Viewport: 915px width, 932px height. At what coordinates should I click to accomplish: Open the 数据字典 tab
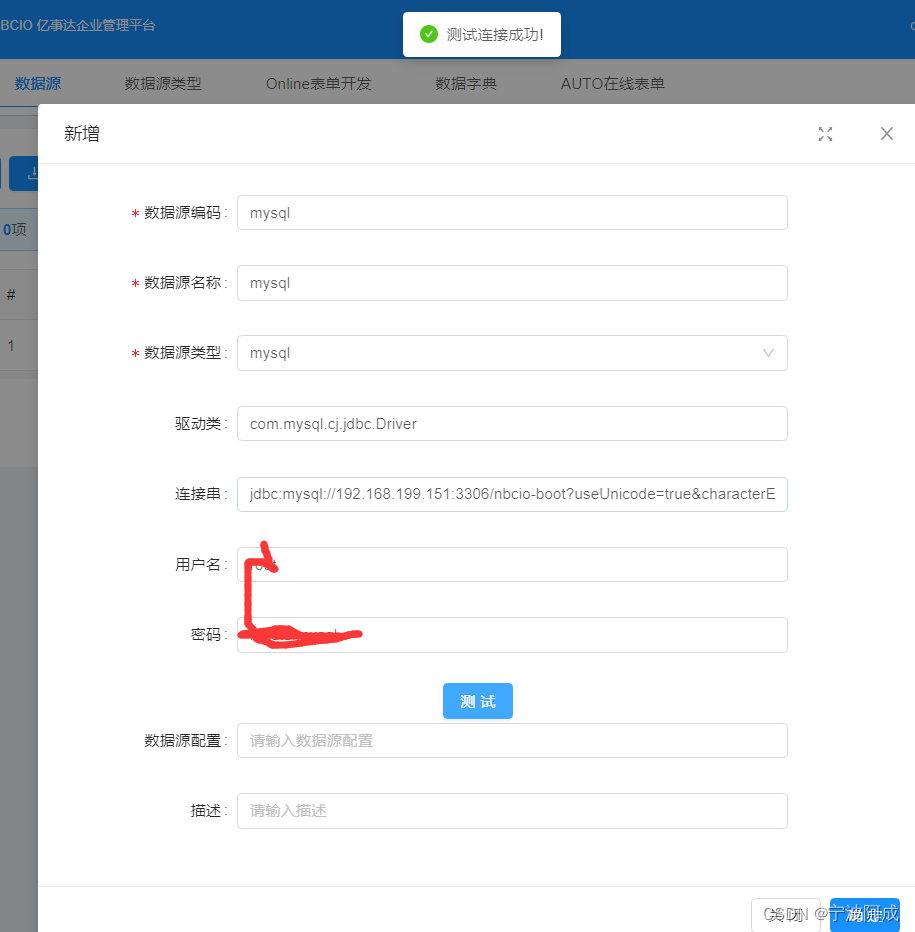coord(466,84)
